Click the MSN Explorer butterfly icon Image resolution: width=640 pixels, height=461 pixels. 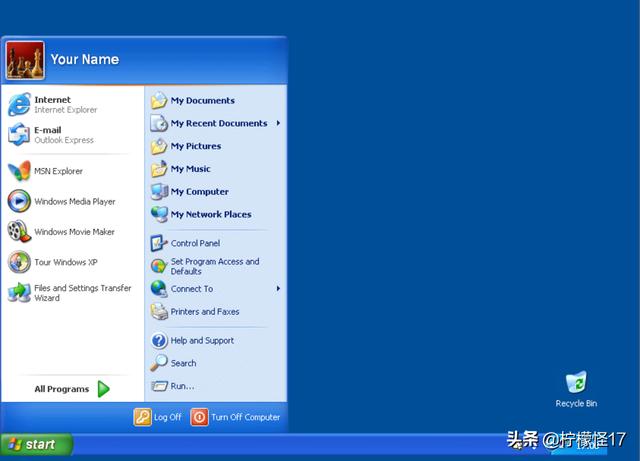(x=19, y=171)
